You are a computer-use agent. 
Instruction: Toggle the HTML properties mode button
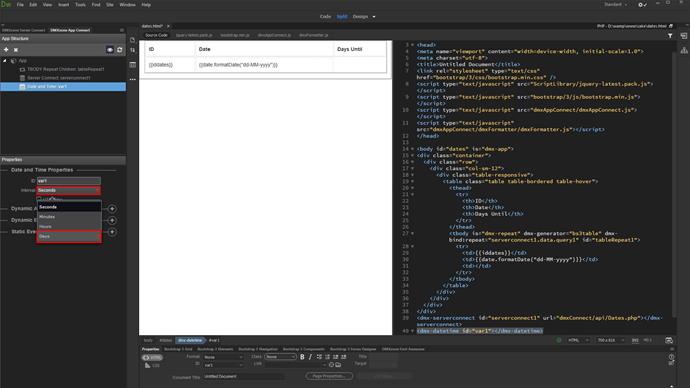click(152, 358)
